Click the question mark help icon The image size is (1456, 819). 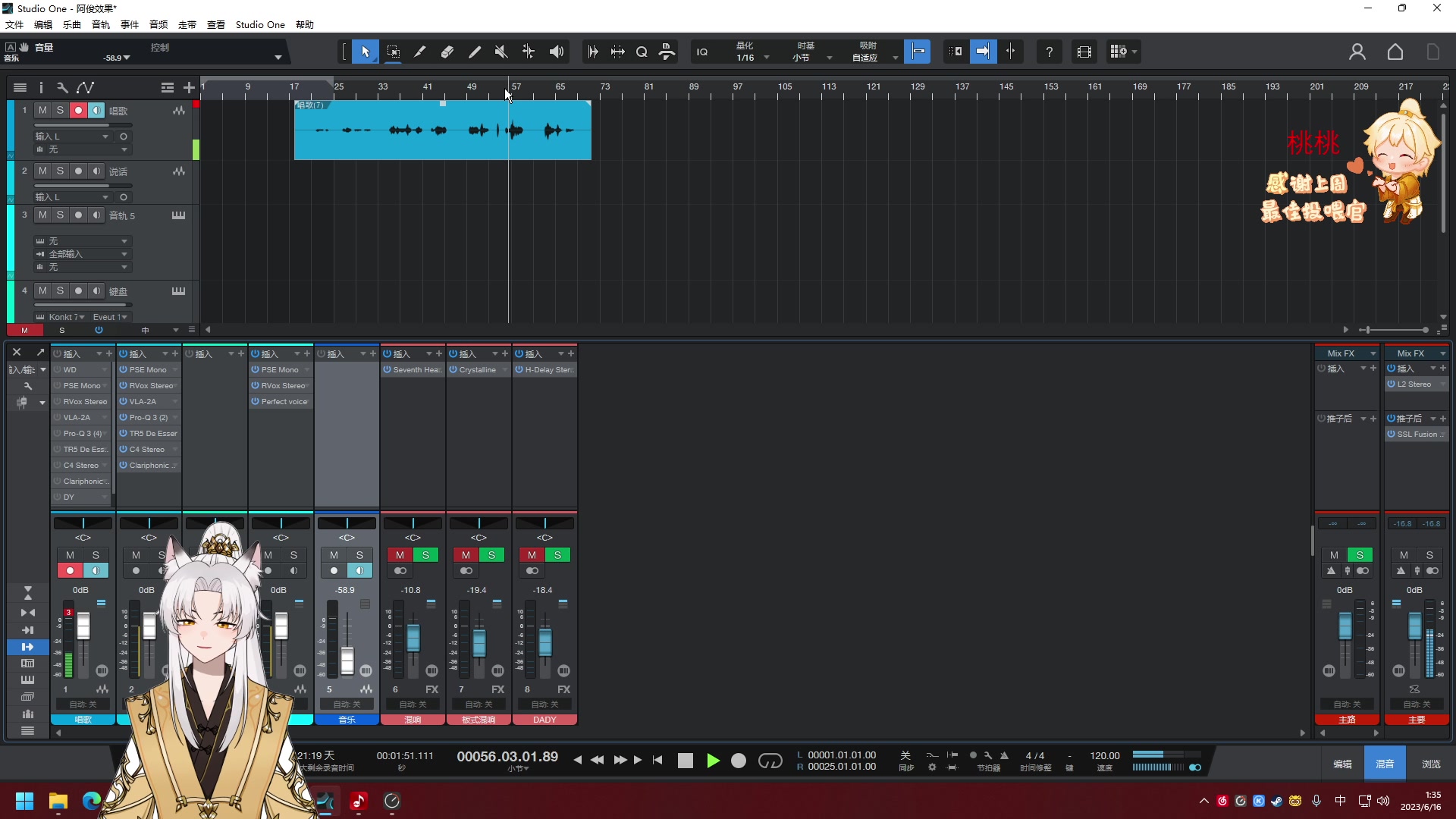coord(1050,52)
